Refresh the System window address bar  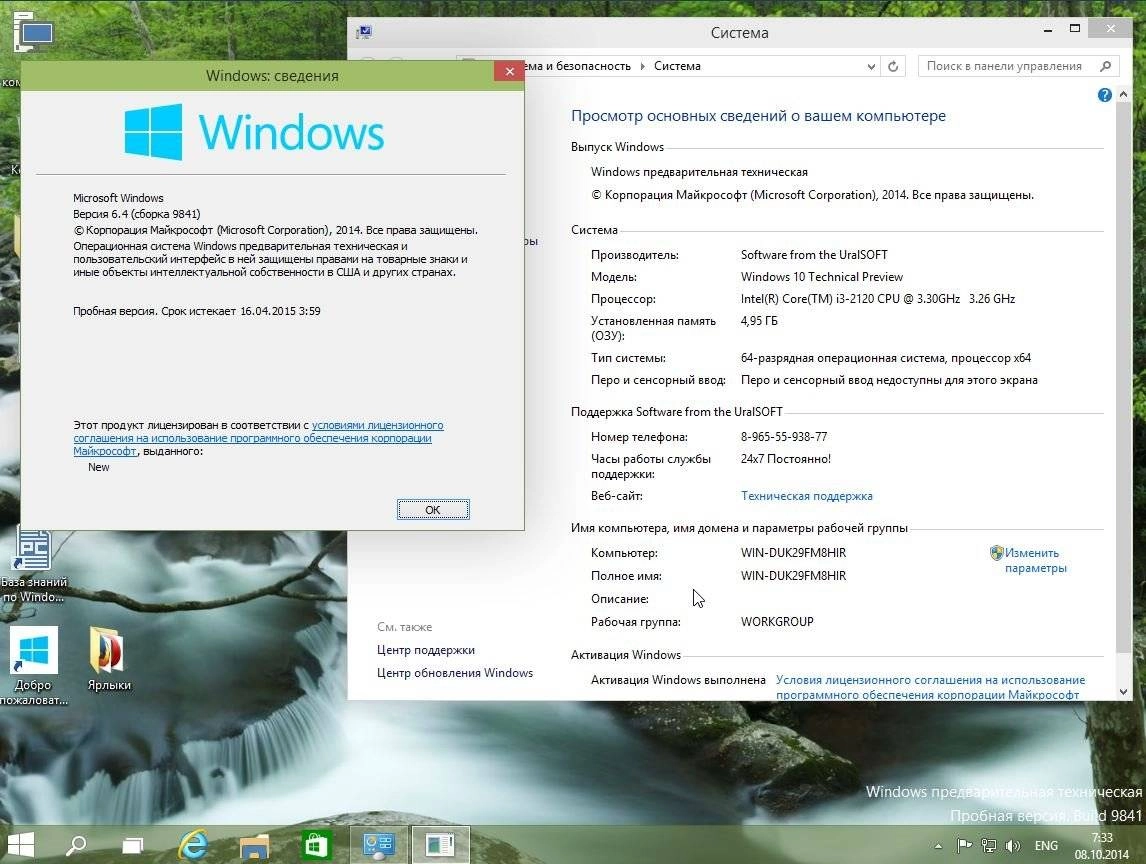click(x=892, y=66)
